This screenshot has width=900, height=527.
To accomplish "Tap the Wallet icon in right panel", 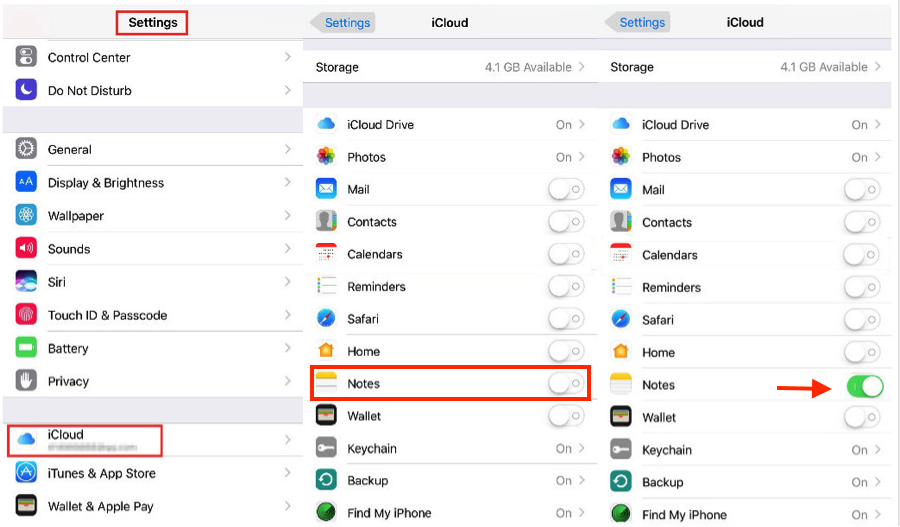I will tap(620, 417).
